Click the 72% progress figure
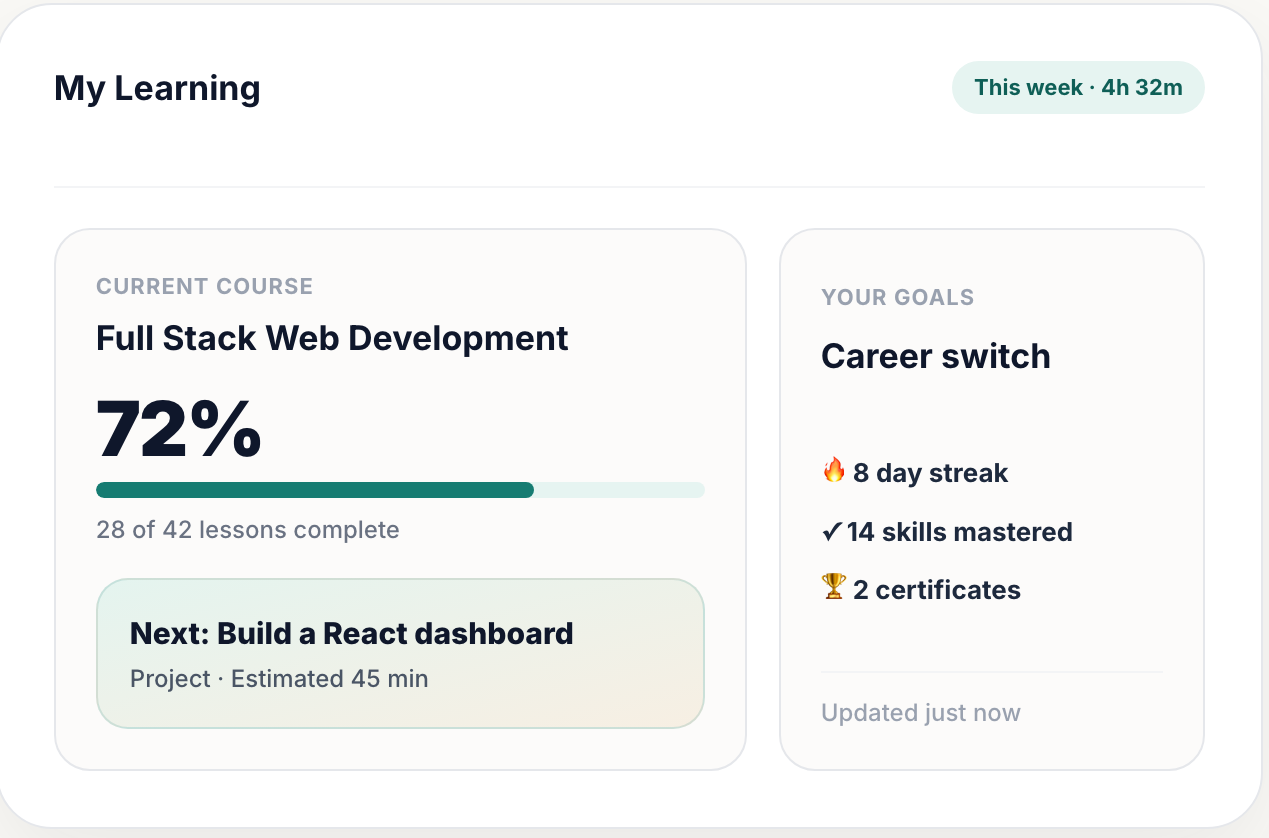1269x838 pixels. 179,429
